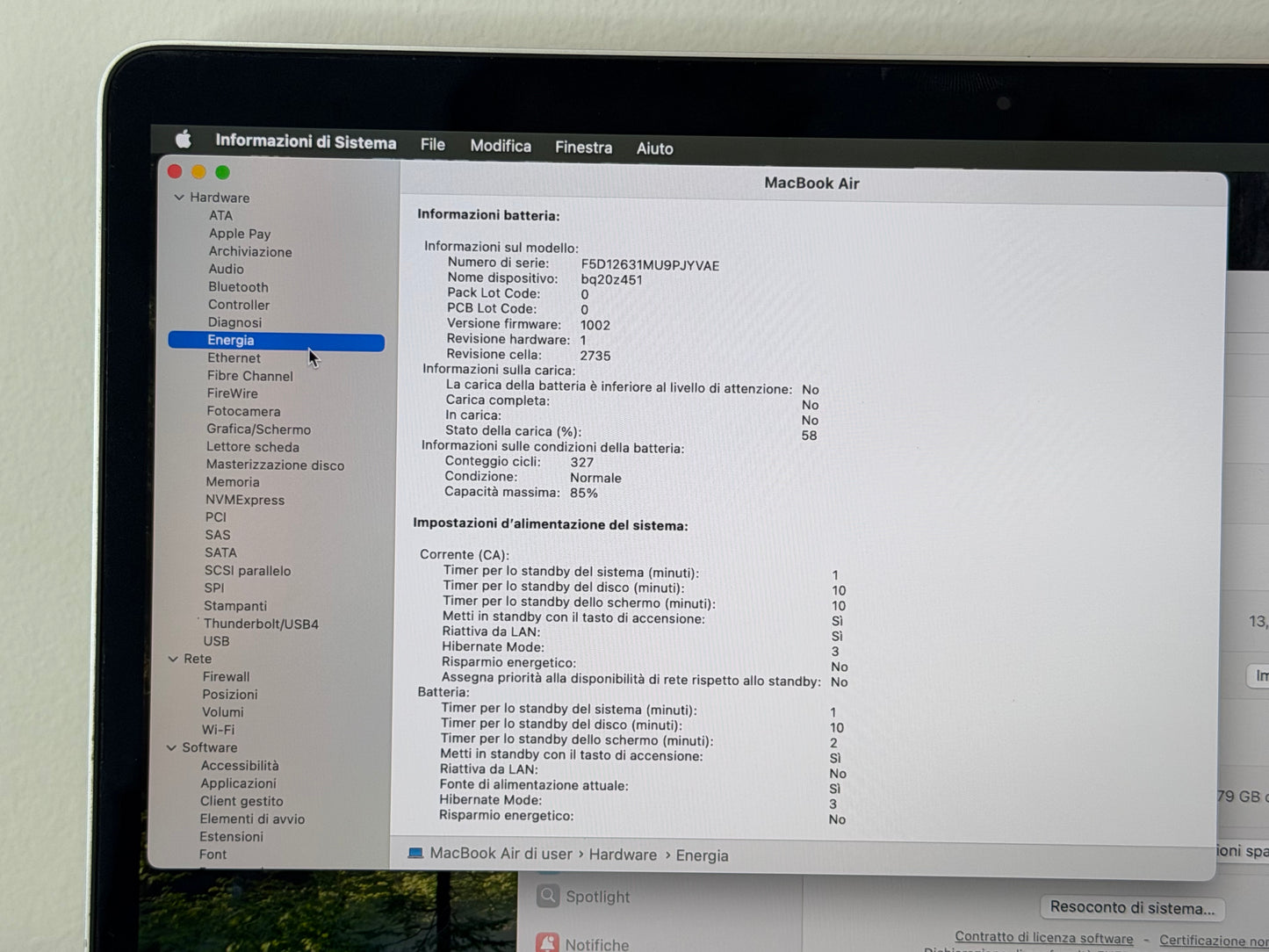Select Volumi under Rete

pos(222,712)
